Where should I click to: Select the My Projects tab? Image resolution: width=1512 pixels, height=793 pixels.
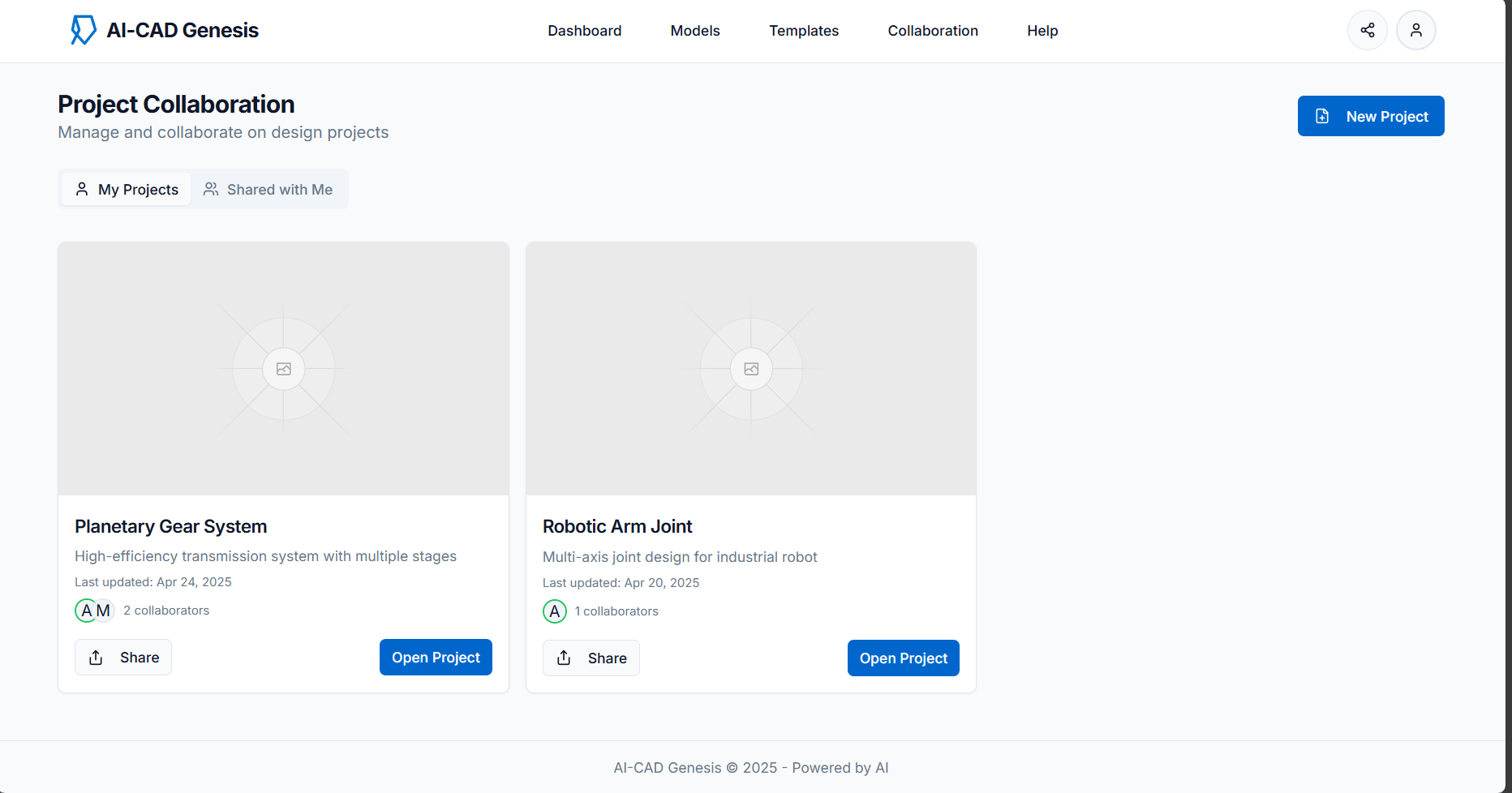pos(126,189)
